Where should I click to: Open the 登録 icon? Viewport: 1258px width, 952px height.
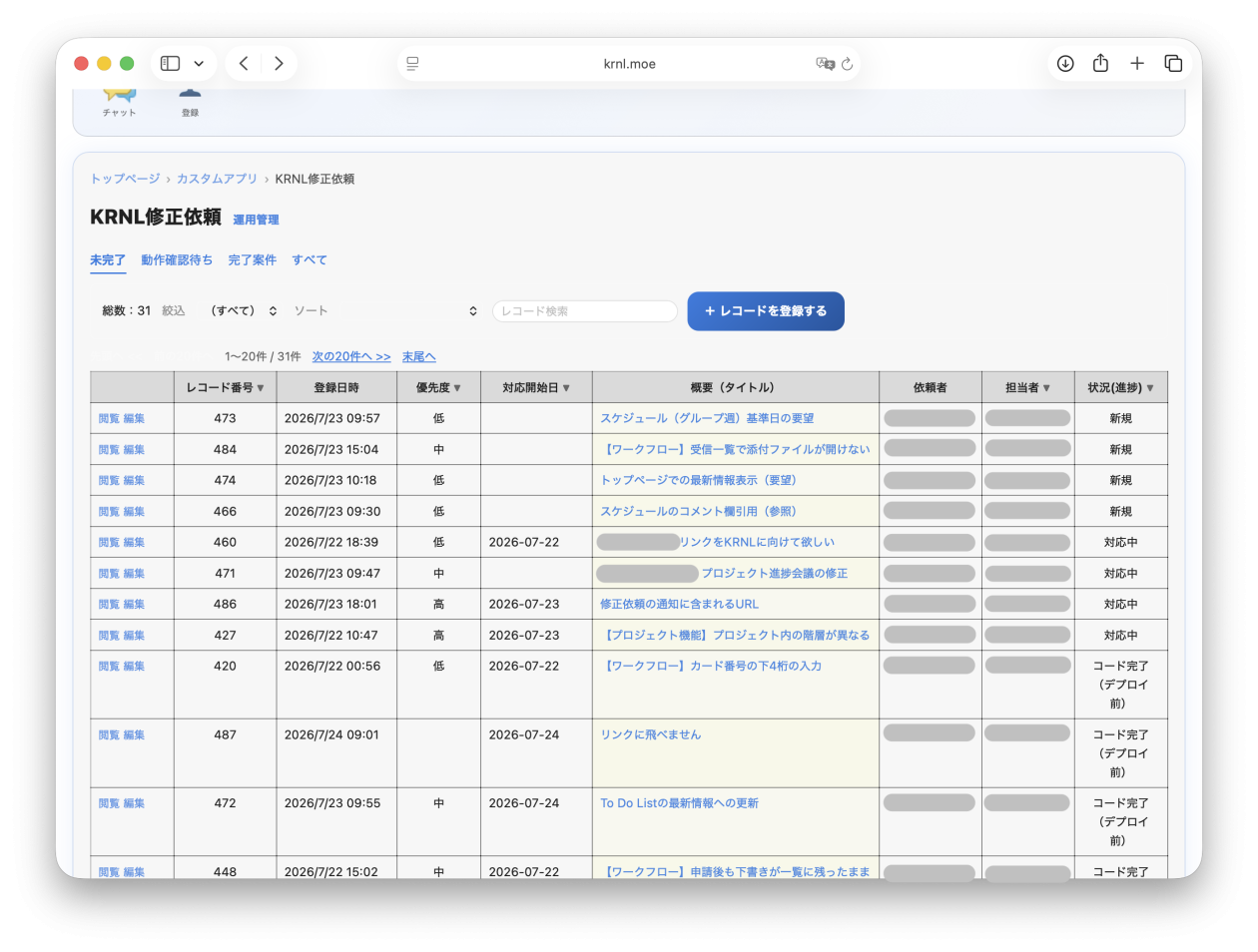coord(190,101)
